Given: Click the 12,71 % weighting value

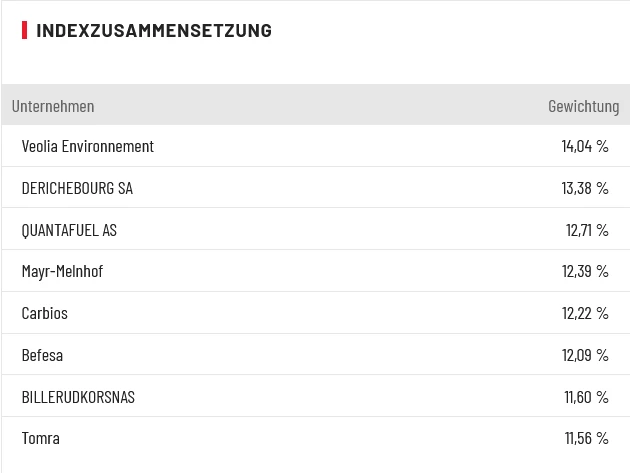Looking at the screenshot, I should tap(587, 230).
